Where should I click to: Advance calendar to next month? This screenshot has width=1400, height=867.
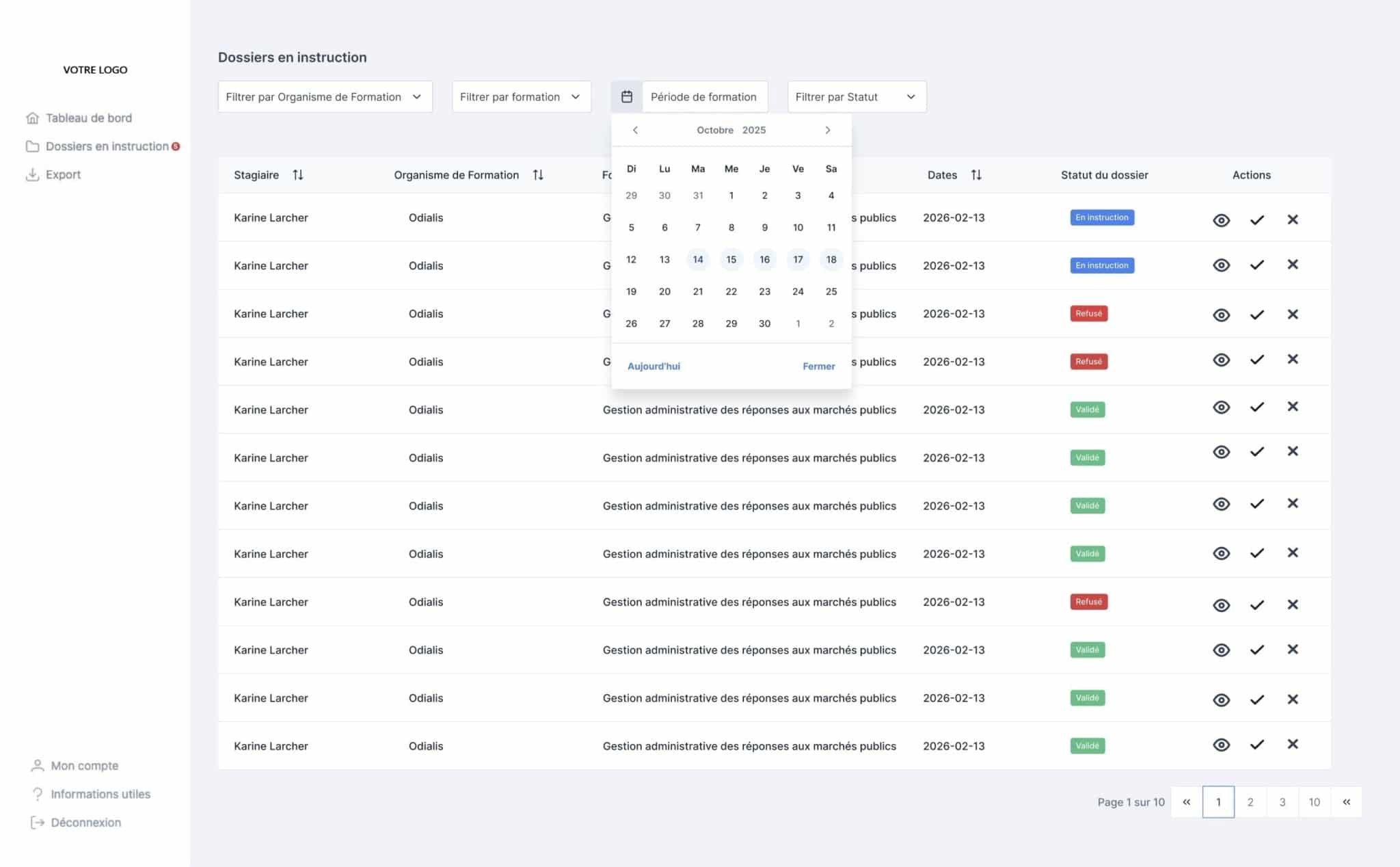point(828,130)
